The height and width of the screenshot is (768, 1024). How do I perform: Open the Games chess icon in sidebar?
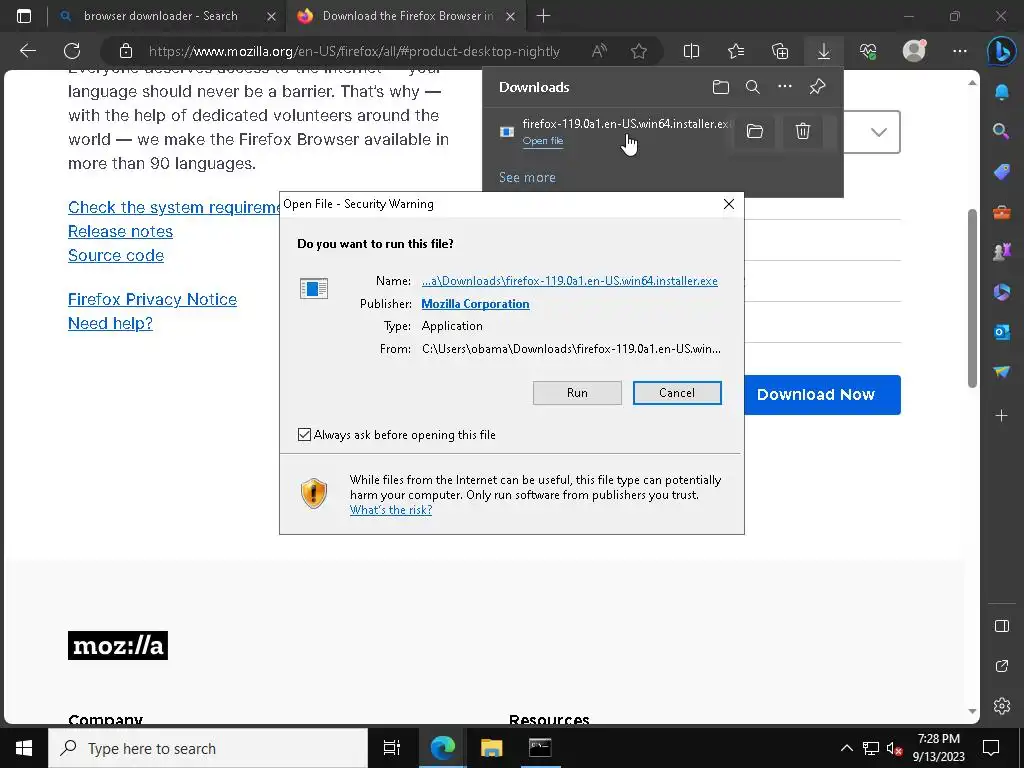tap(1001, 252)
